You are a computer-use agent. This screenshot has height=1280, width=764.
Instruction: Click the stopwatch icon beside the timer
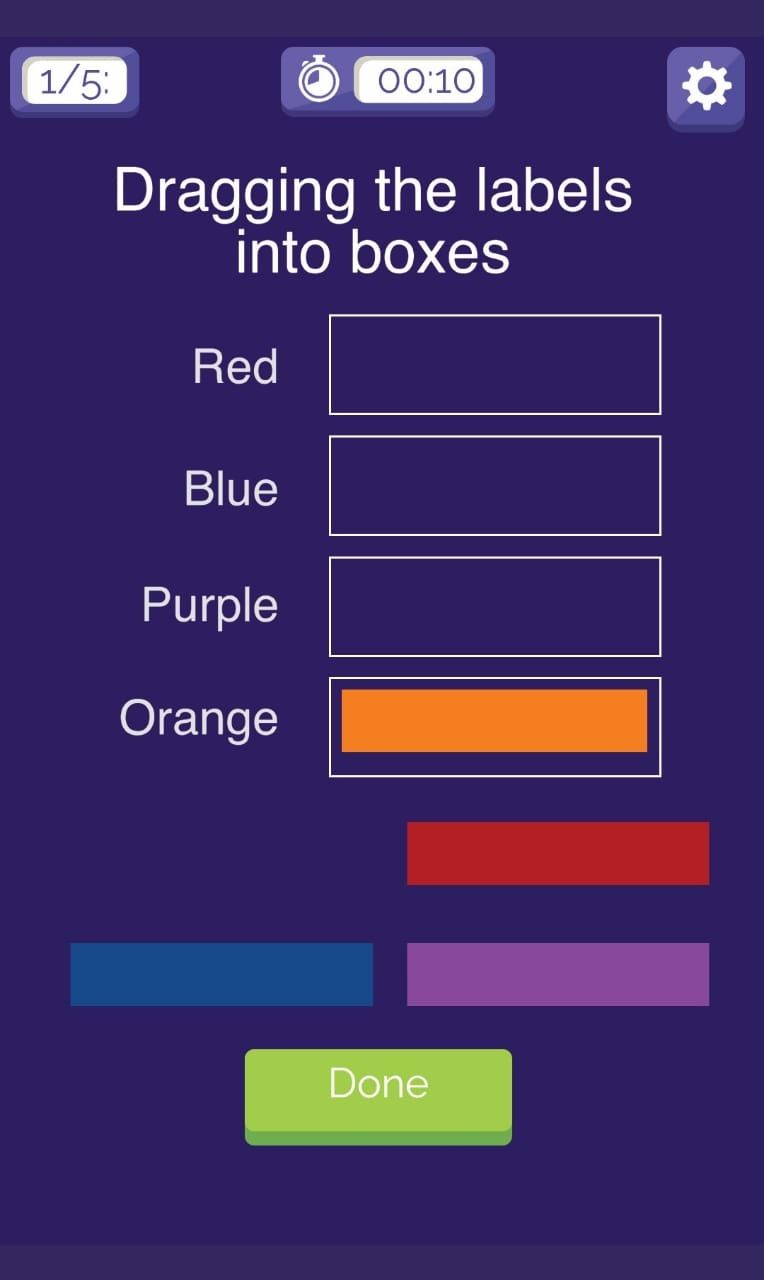coord(319,80)
